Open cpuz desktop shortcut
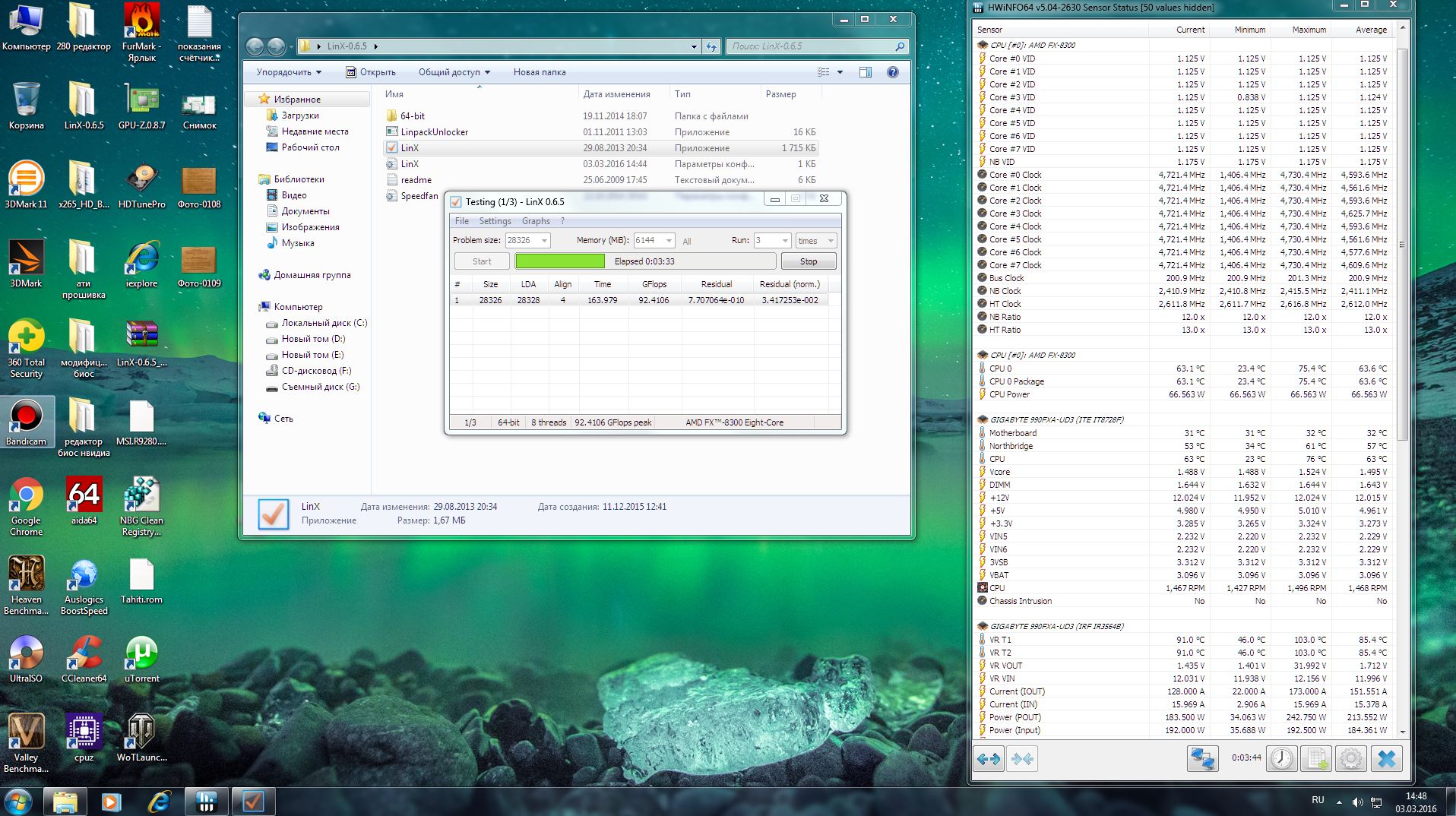 pos(84,738)
